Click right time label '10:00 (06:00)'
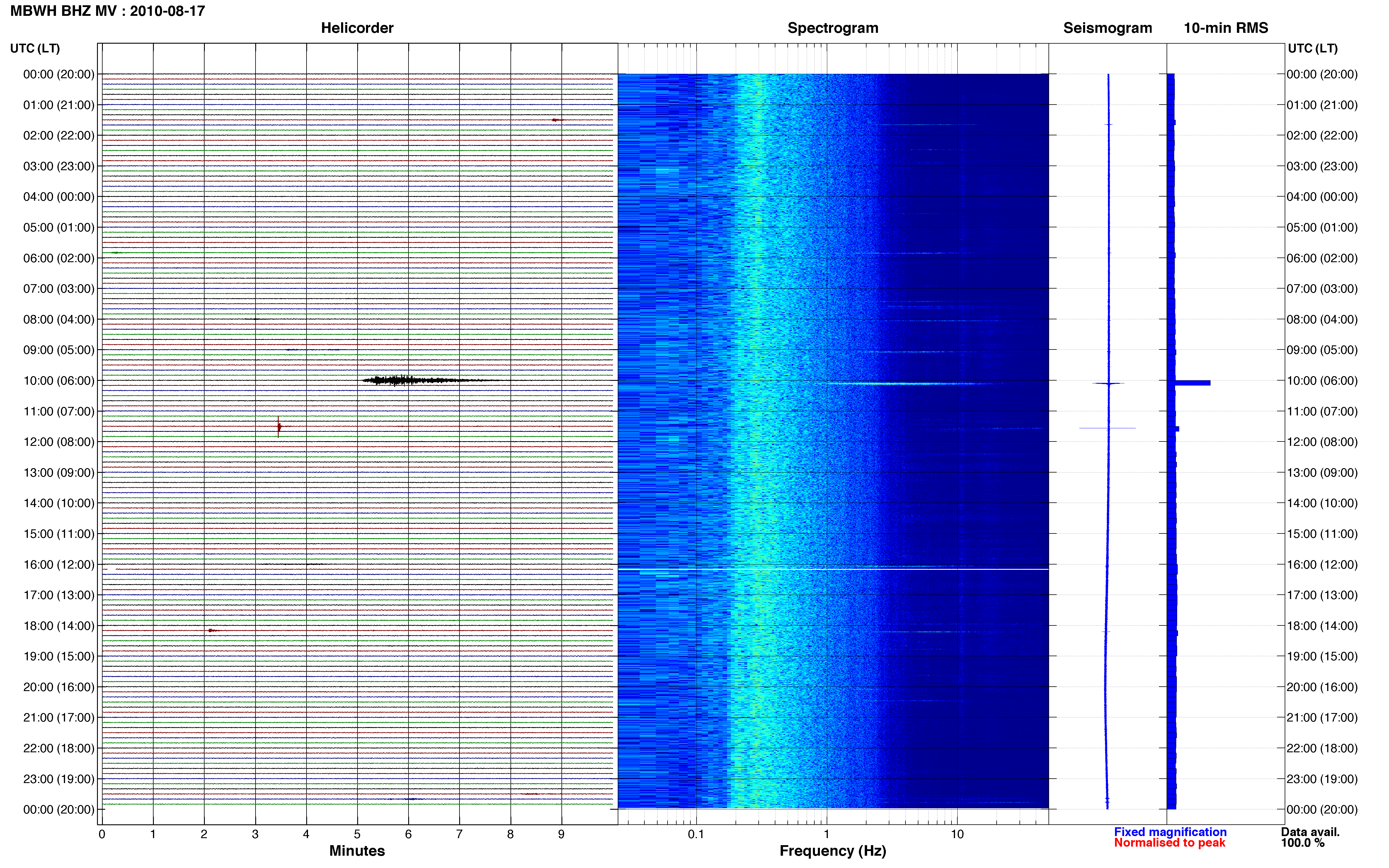This screenshot has height=868, width=1389. [x=1322, y=381]
